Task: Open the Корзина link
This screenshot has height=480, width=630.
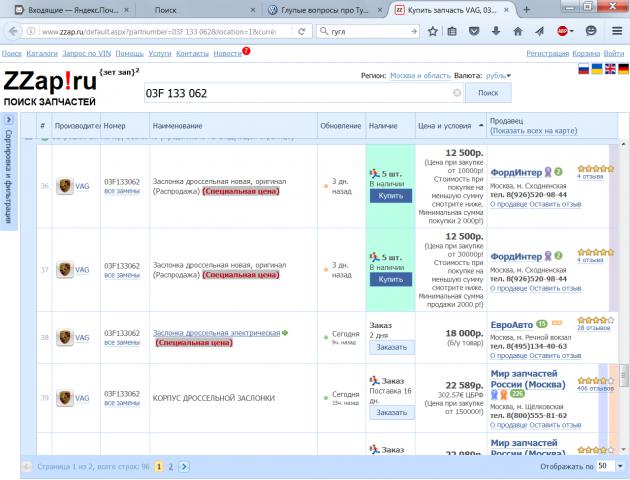Action: pos(586,53)
